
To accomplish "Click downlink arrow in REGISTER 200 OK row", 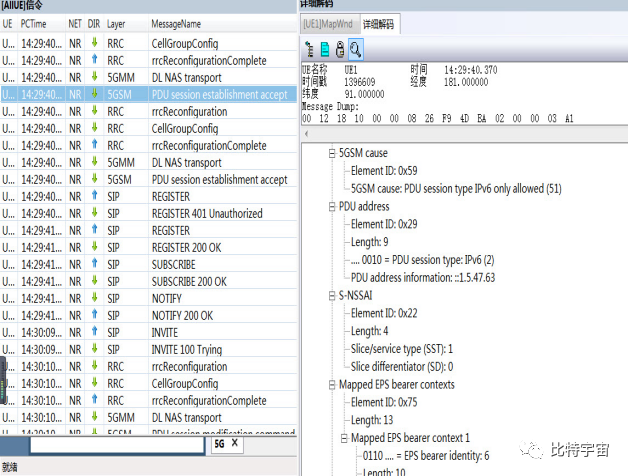I will pos(95,247).
